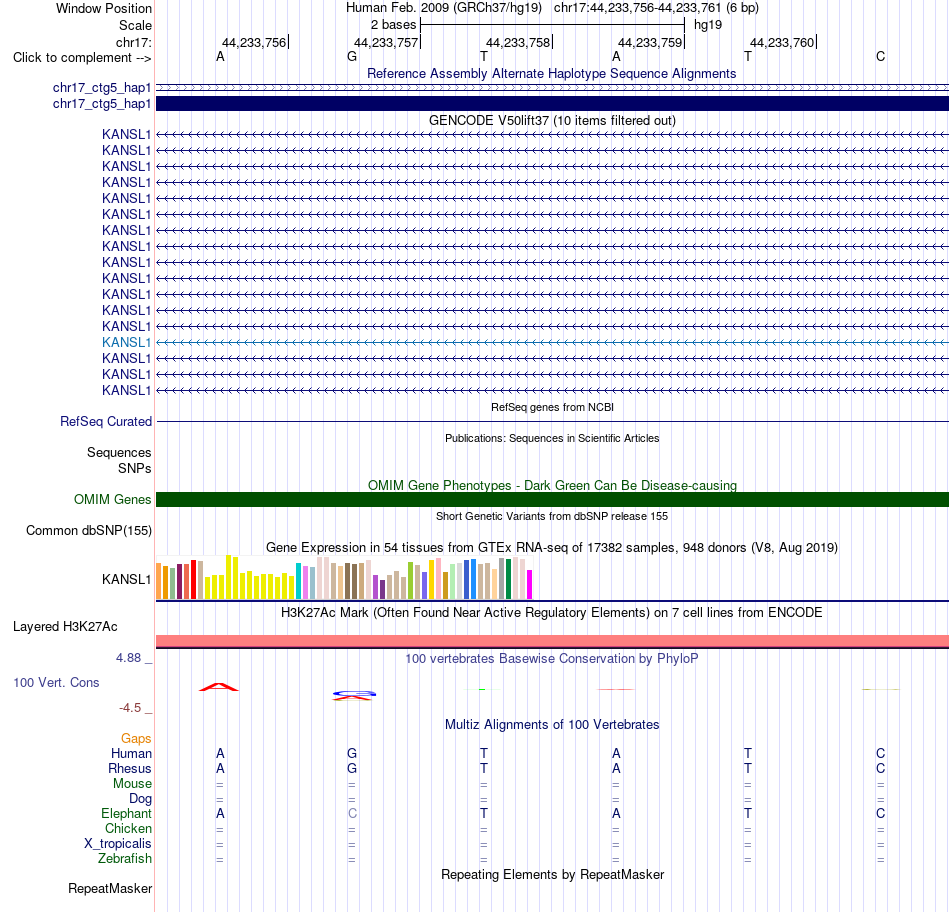Click the grey 'C' in the Elephant alignment row
This screenshot has width=950, height=912.
coord(352,814)
